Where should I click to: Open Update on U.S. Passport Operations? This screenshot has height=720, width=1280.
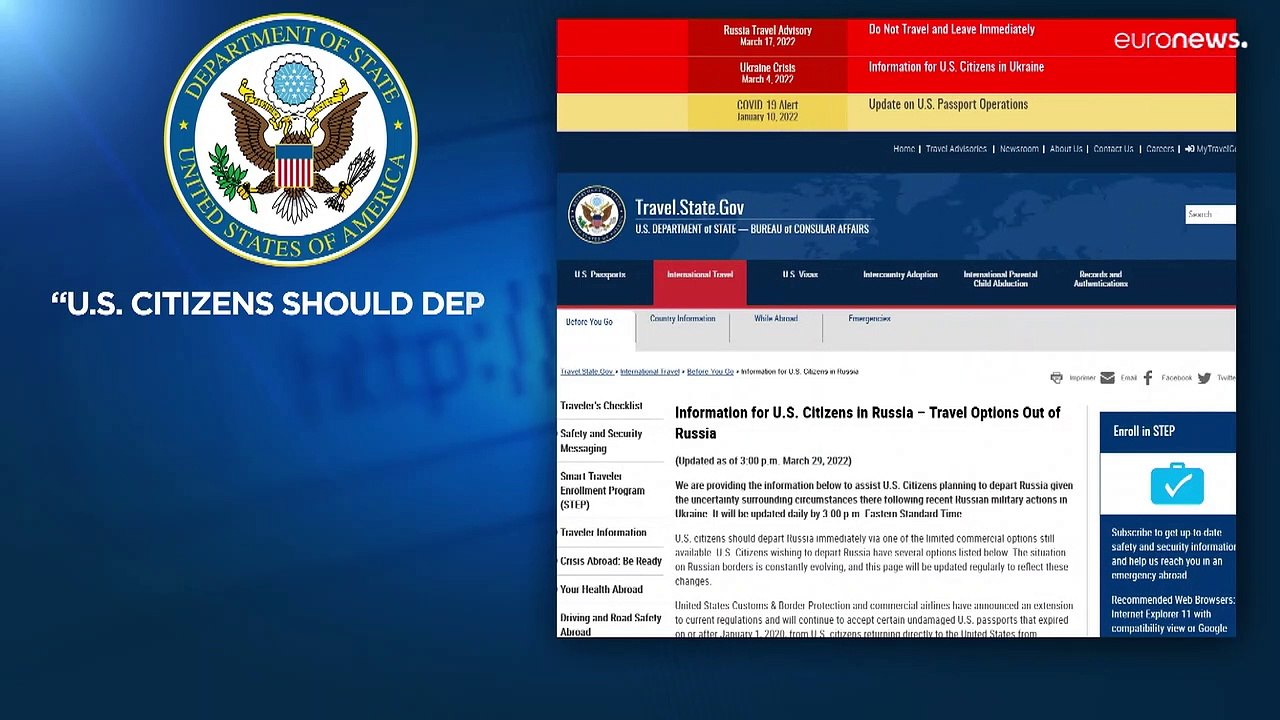(948, 104)
